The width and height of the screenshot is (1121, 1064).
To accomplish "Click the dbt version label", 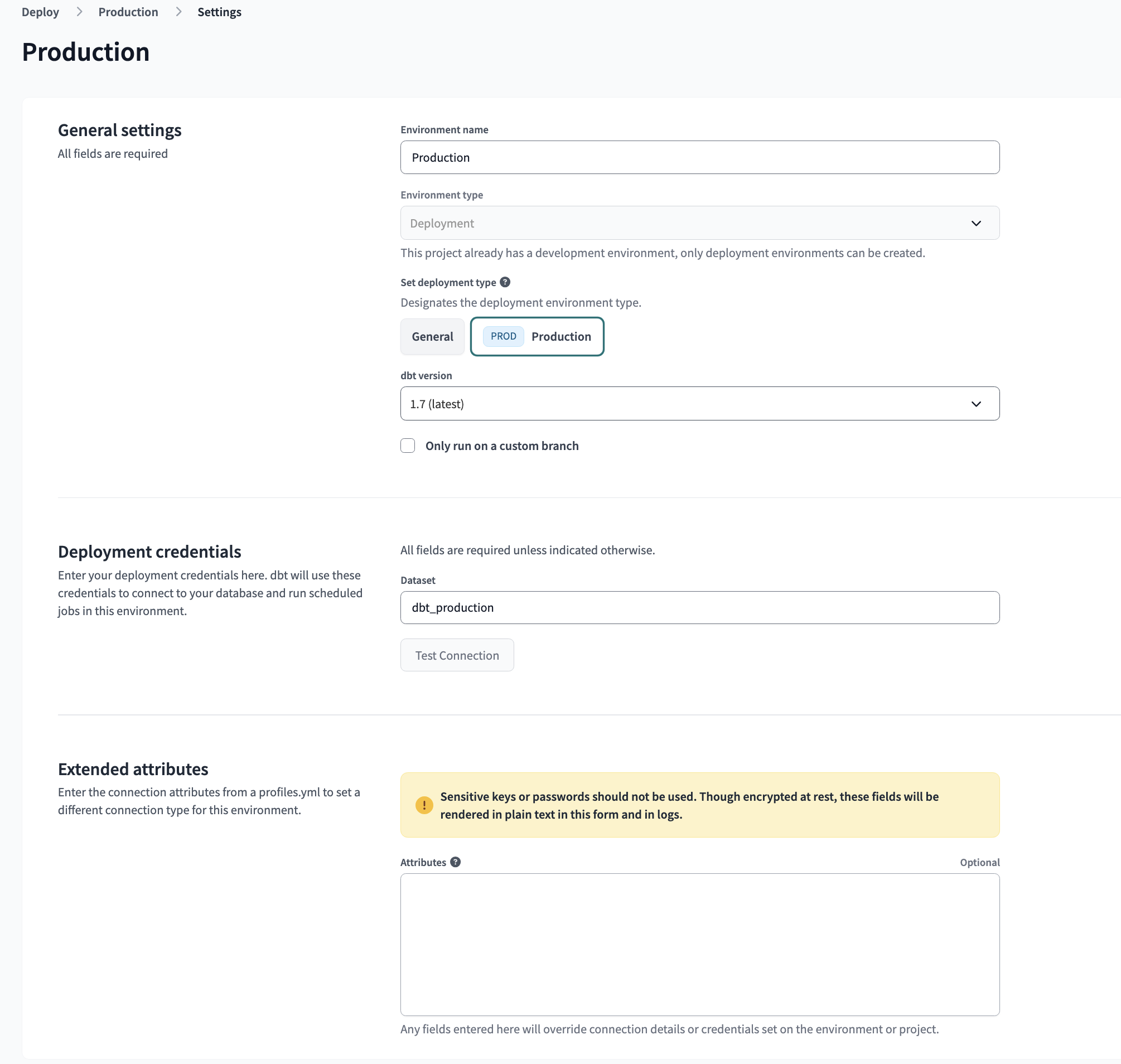I will click(x=426, y=375).
